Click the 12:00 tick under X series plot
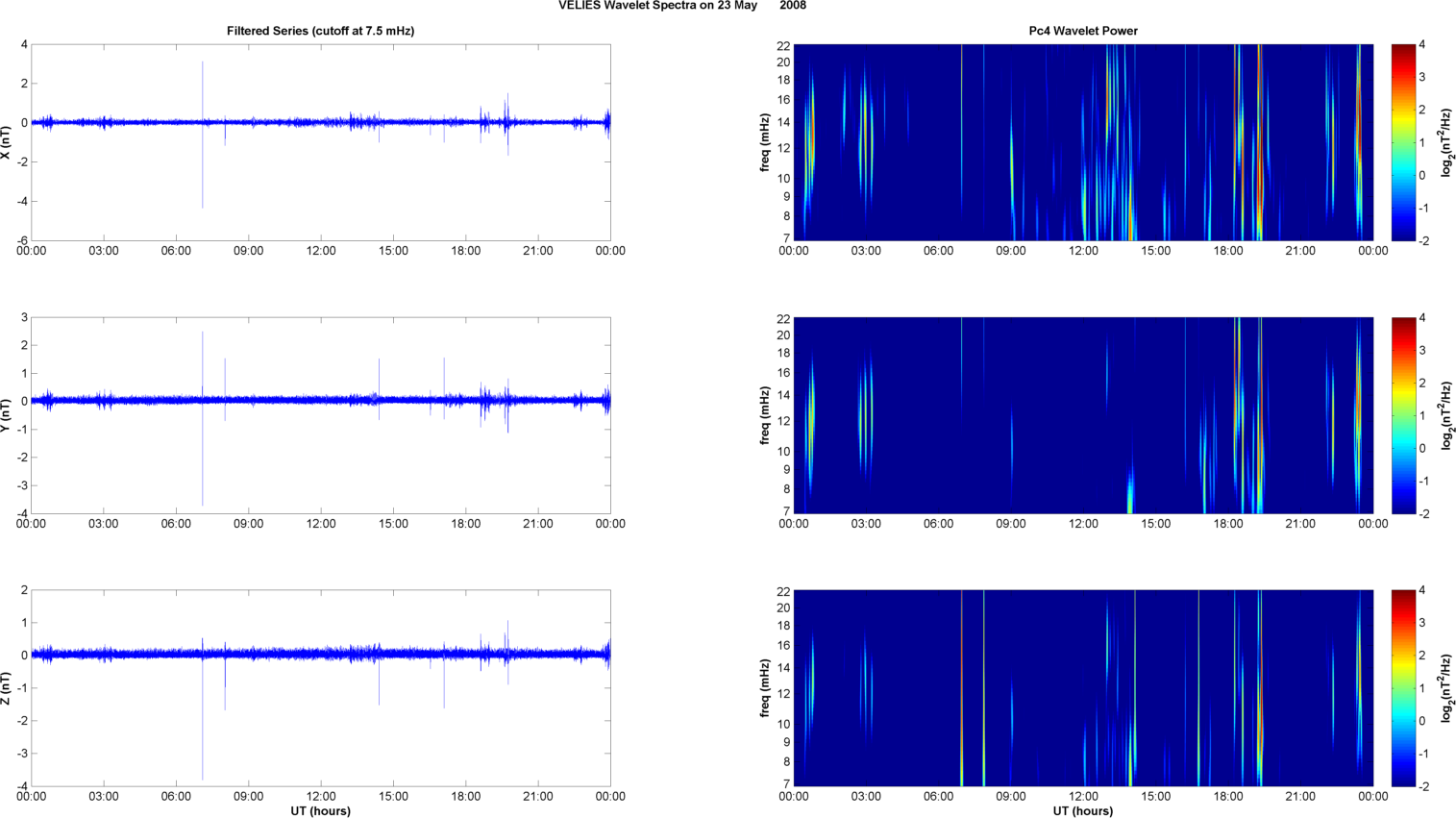This screenshot has width=1456, height=818. (x=321, y=251)
